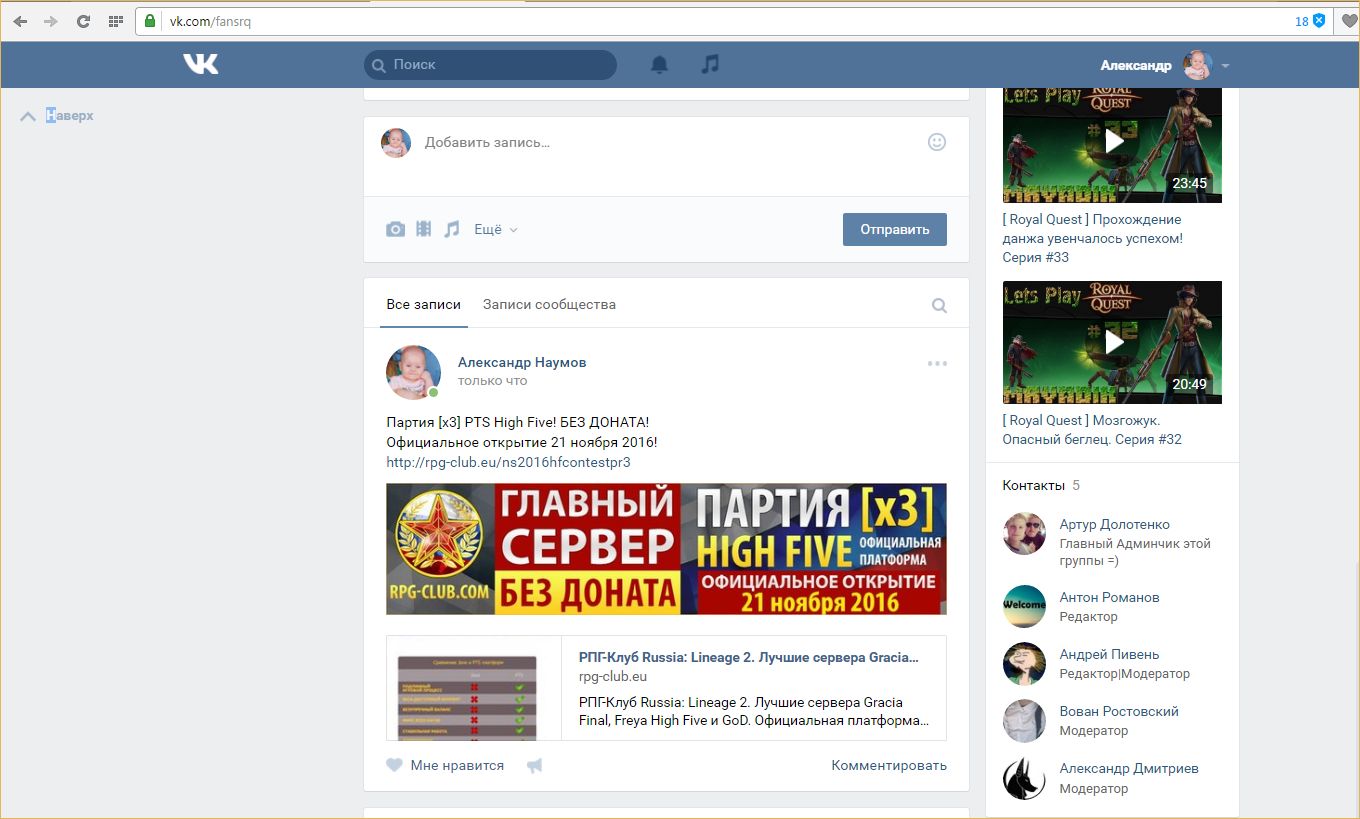Share post using megaphone icon

point(535,766)
